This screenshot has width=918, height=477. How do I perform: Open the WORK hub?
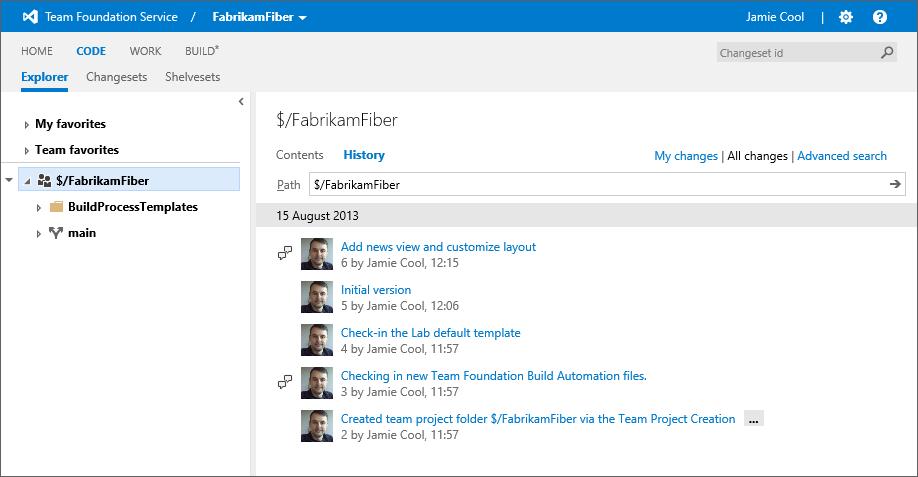(x=145, y=51)
